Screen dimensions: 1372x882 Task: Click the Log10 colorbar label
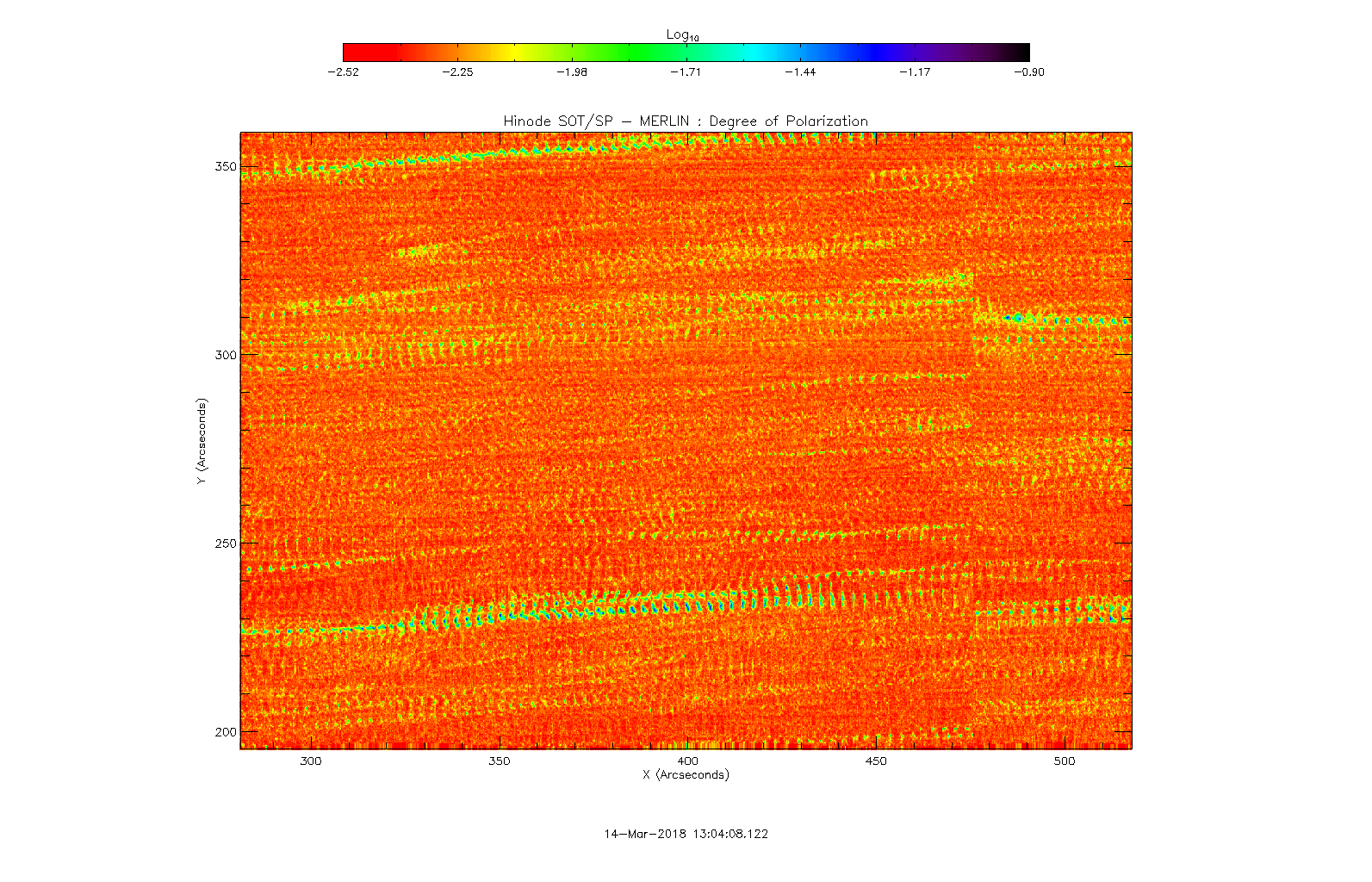tap(682, 34)
